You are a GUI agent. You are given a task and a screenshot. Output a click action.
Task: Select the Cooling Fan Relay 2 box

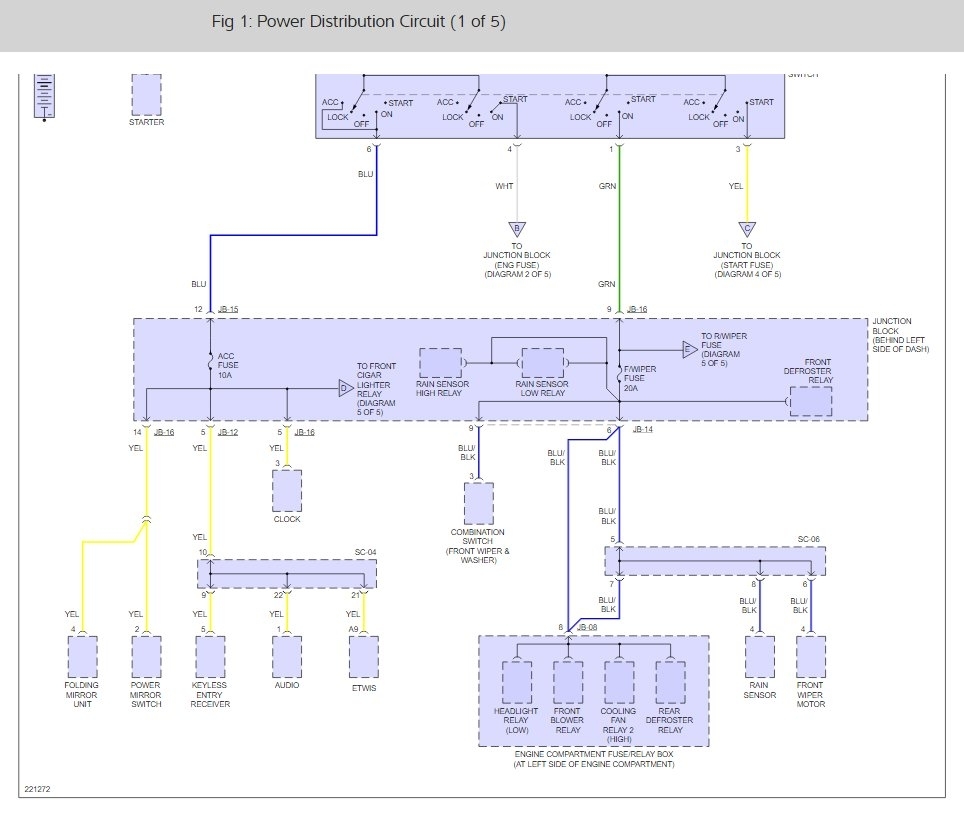point(619,682)
